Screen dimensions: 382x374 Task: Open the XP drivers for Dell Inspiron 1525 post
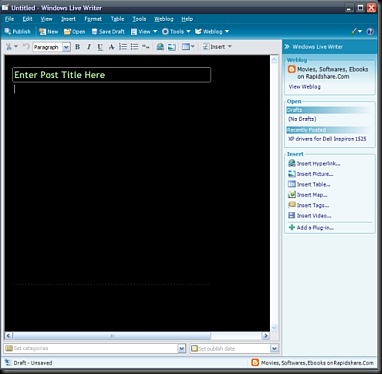click(x=327, y=139)
